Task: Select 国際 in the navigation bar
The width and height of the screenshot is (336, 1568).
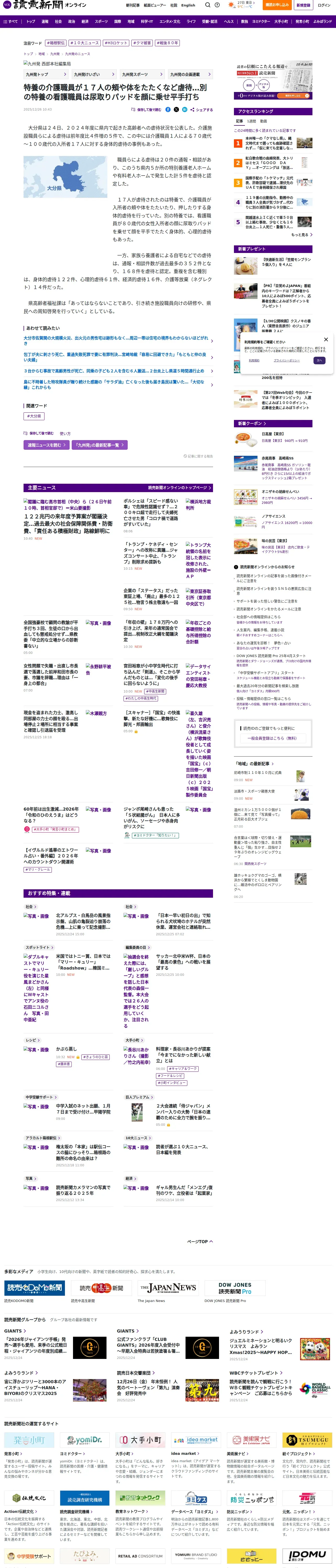Action: pyautogui.click(x=118, y=21)
